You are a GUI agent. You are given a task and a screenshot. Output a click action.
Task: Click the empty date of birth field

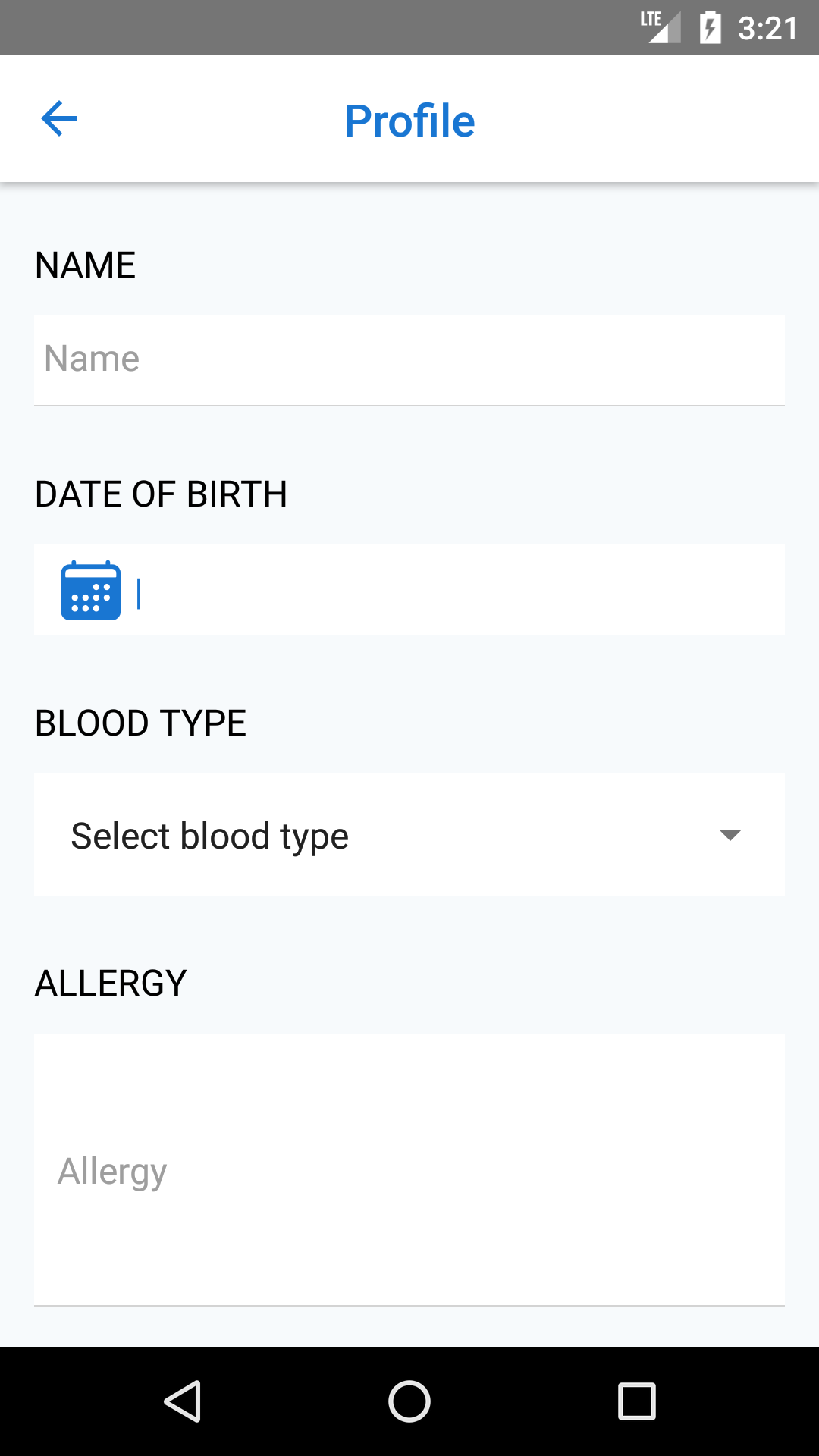pos(455,591)
